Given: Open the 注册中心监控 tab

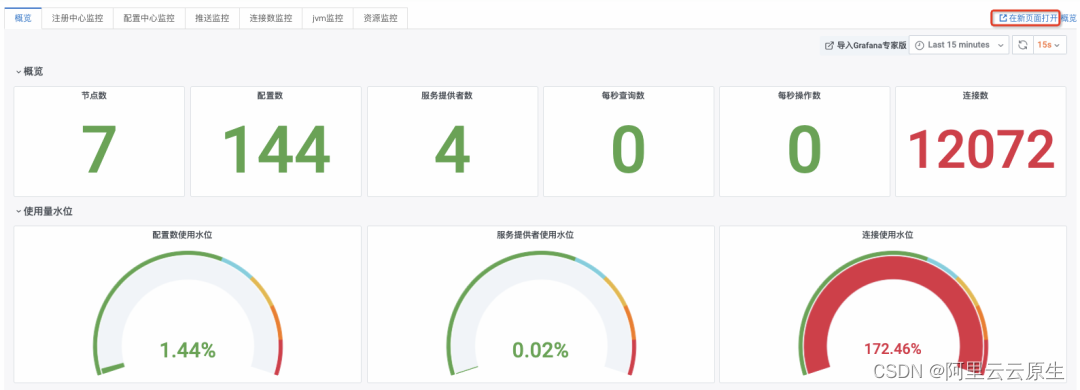Looking at the screenshot, I should (x=77, y=19).
